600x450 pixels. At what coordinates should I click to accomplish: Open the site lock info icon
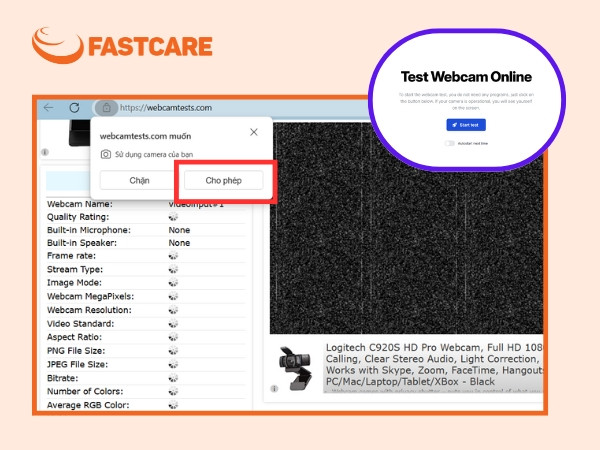click(106, 108)
